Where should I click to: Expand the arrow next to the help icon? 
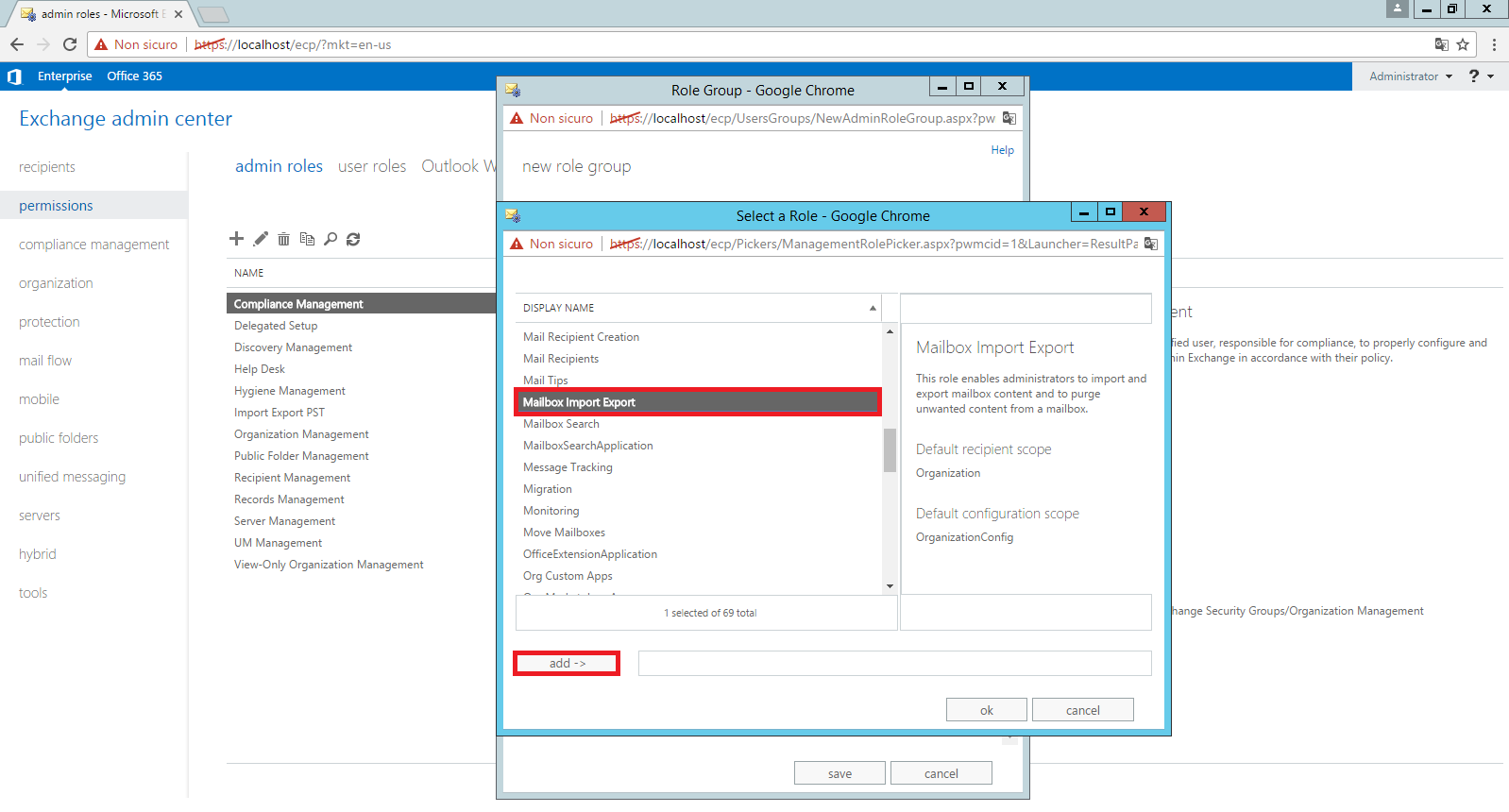(1490, 76)
